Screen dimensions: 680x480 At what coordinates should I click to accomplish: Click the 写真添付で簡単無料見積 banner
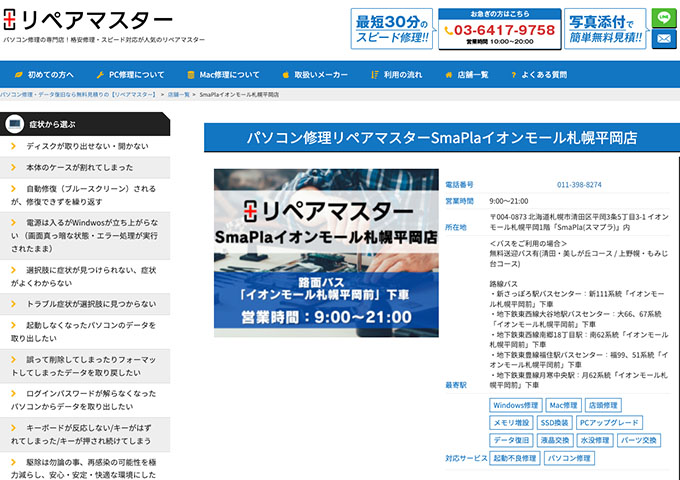coord(606,29)
